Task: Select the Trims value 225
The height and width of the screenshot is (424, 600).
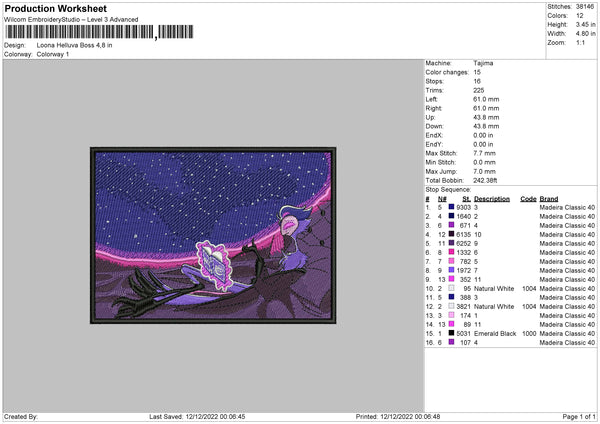Action: point(478,90)
